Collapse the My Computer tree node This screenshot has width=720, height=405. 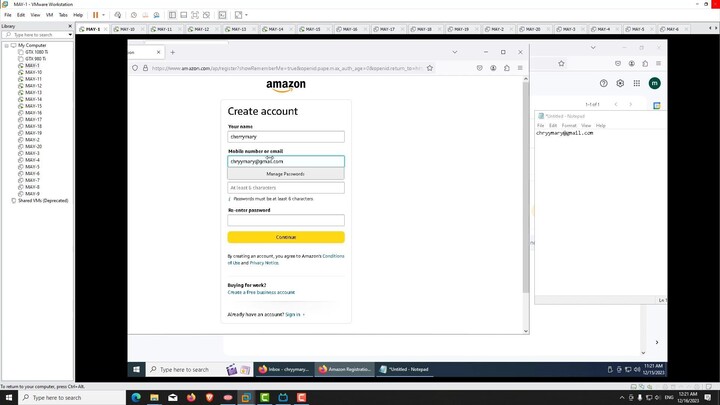pos(6,45)
